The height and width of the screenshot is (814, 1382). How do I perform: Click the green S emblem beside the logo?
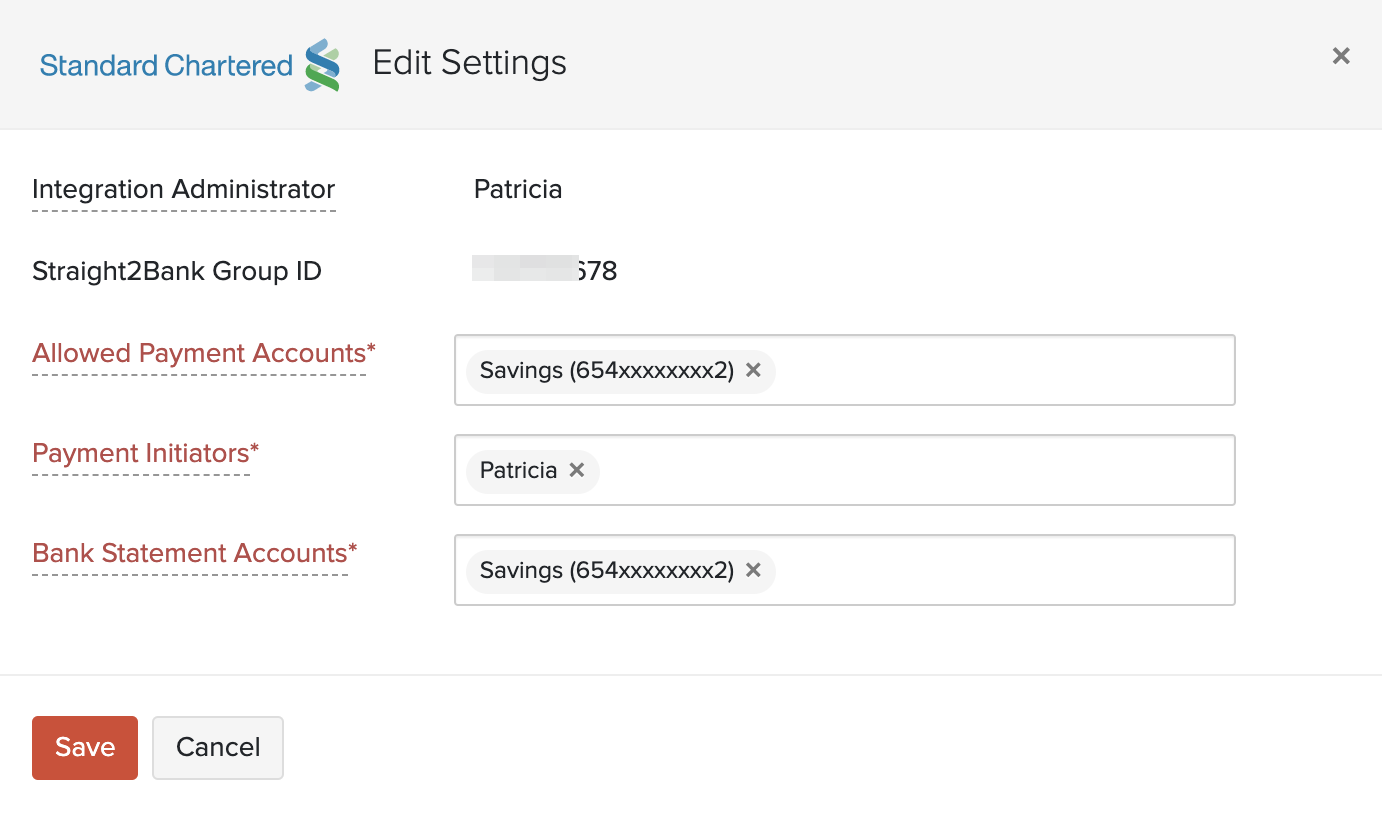(x=322, y=64)
